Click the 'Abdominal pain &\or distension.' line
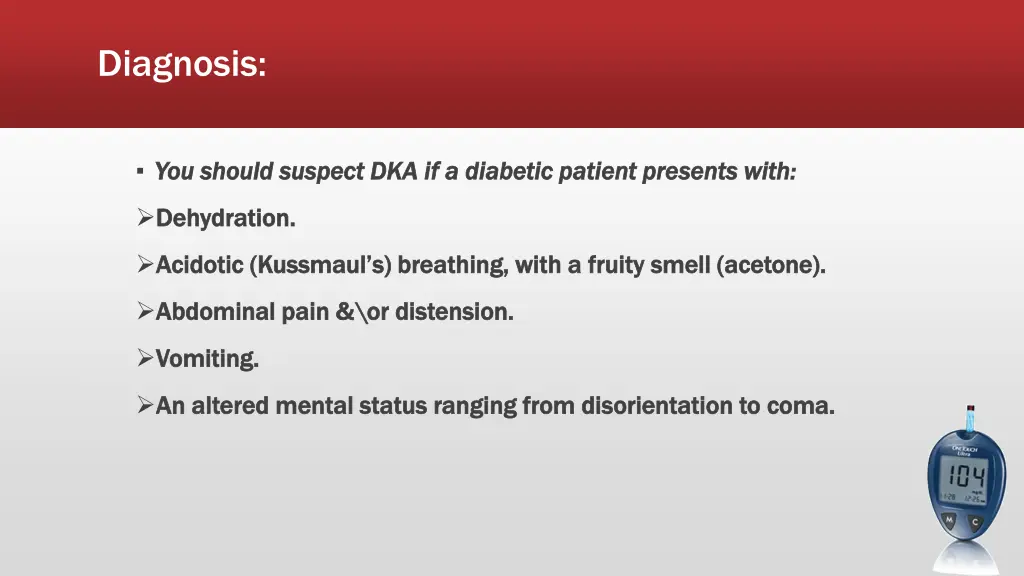Image resolution: width=1024 pixels, height=576 pixels. (334, 312)
